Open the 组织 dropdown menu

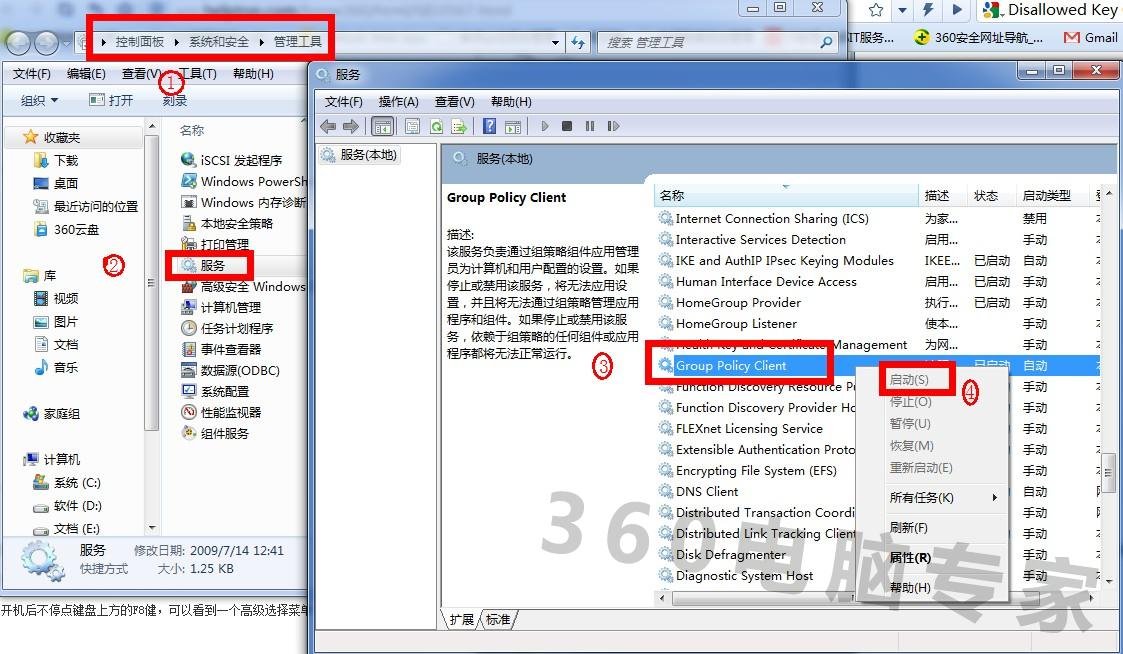click(38, 99)
